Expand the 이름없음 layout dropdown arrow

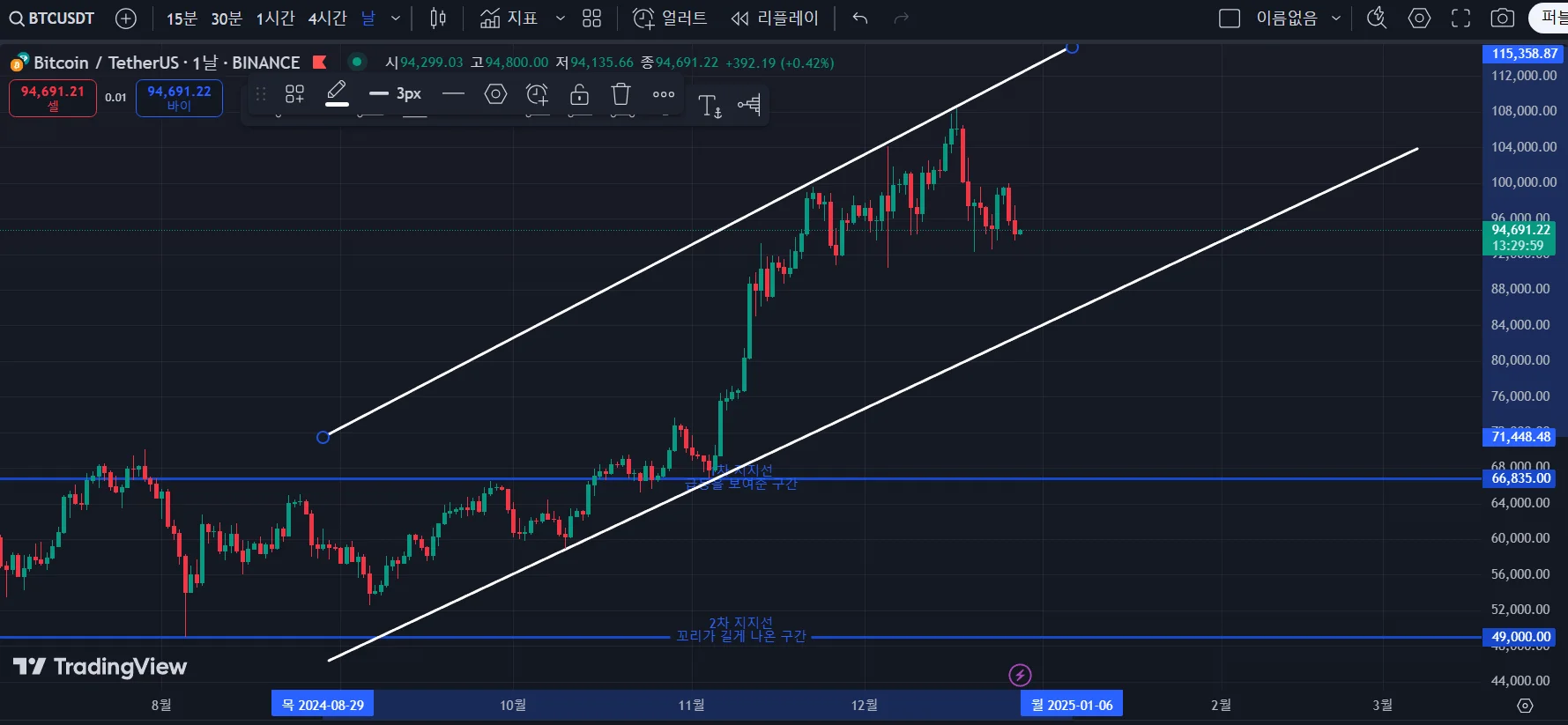click(1336, 18)
